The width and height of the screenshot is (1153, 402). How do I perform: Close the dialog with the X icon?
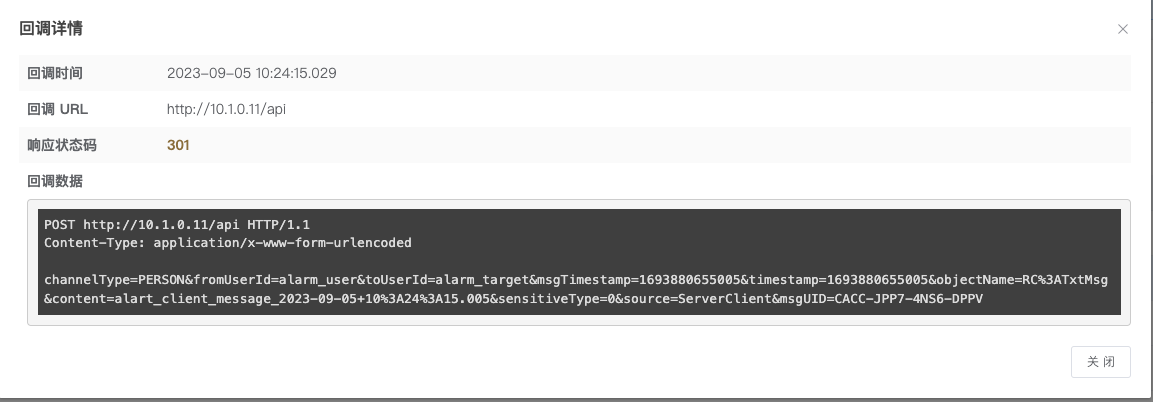1123,30
